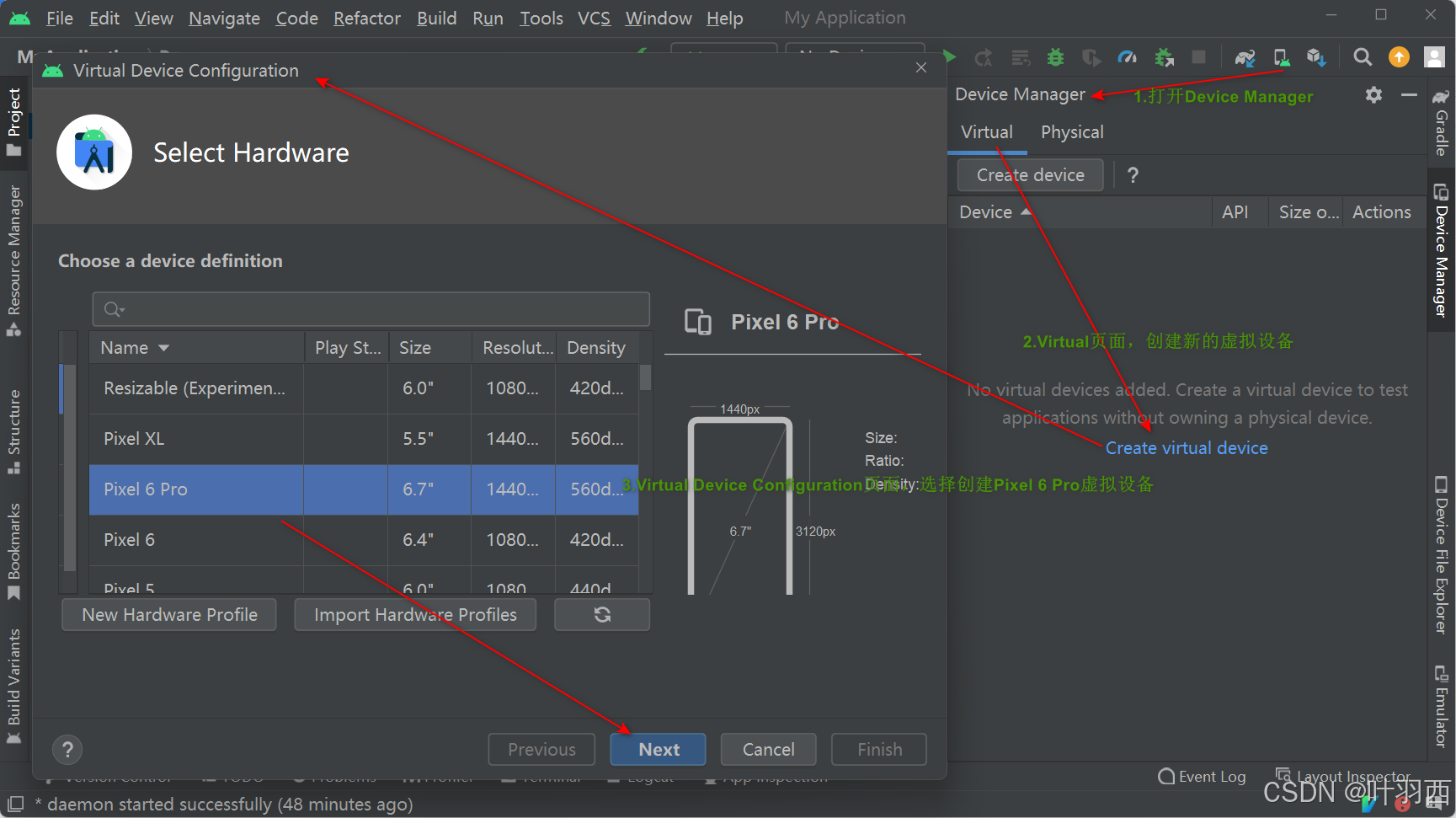The image size is (1456, 818).
Task: Click the Apply Changes and Restart Activity icon
Action: [984, 57]
